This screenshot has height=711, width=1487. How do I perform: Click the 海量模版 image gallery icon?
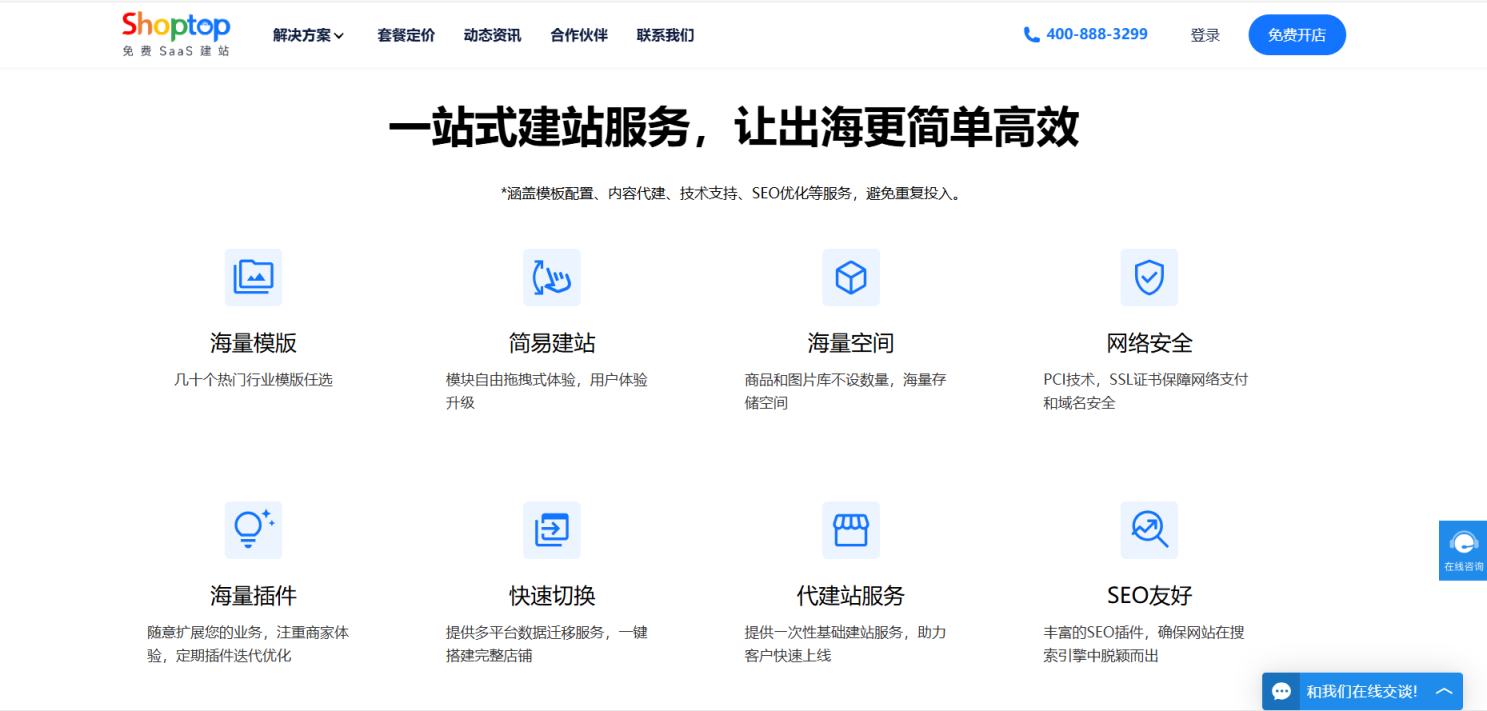tap(253, 277)
